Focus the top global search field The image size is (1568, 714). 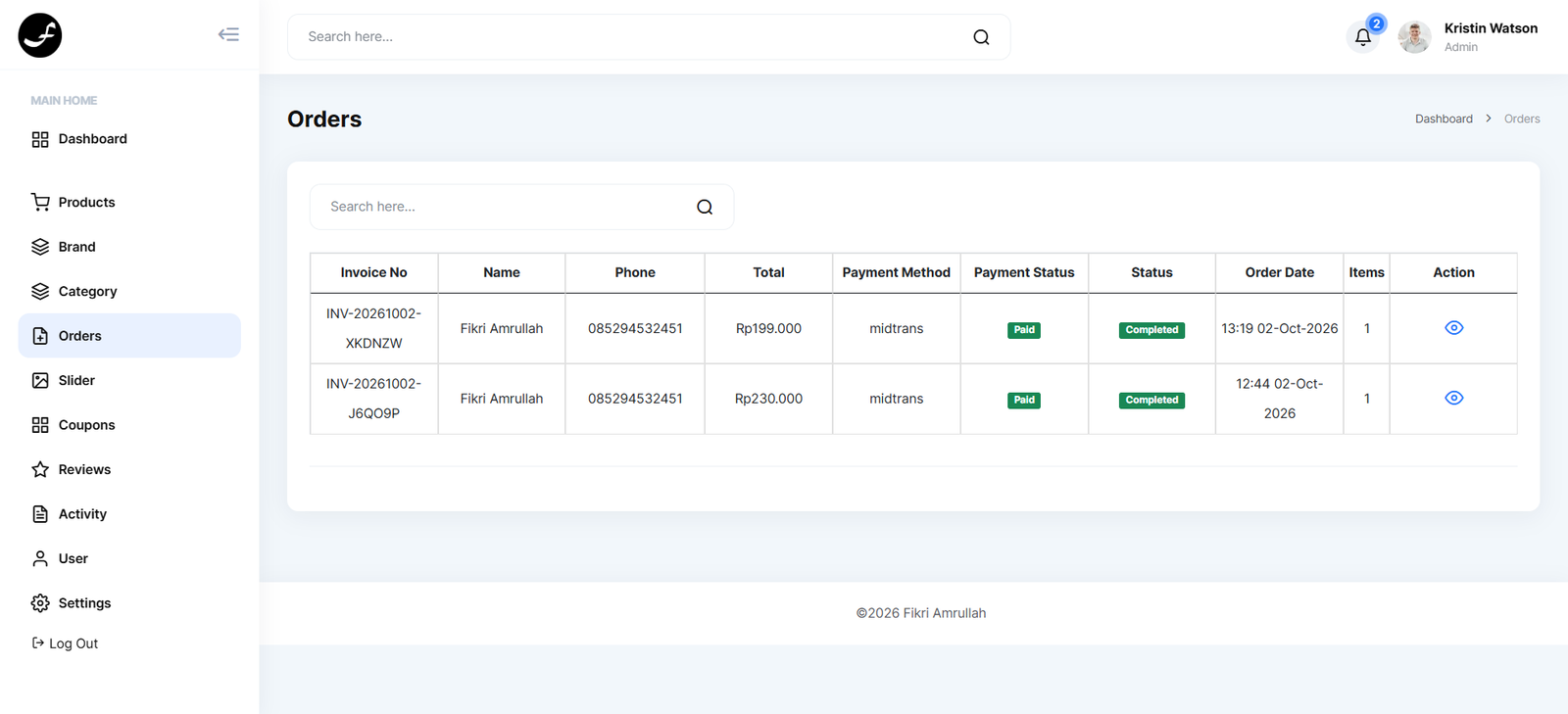pyautogui.click(x=649, y=37)
